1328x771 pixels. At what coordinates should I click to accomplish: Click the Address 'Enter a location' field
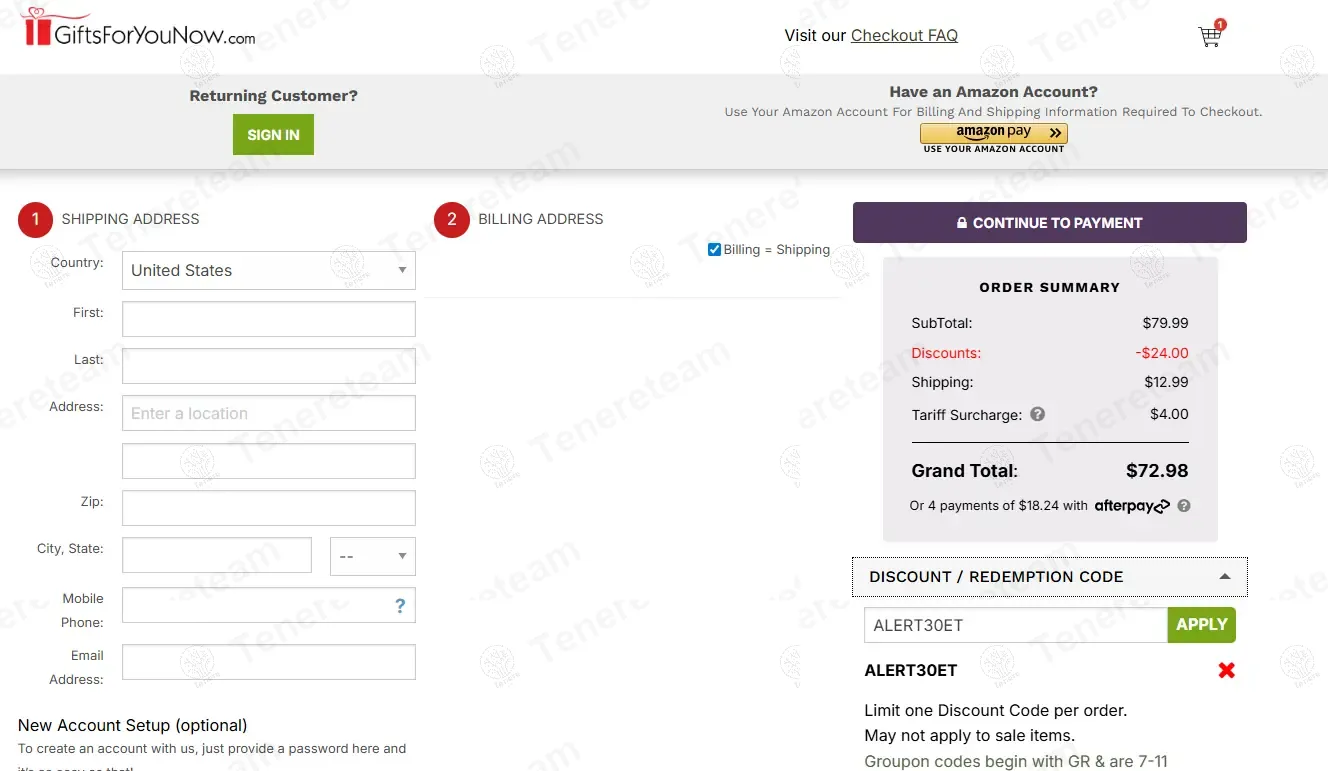(x=269, y=413)
